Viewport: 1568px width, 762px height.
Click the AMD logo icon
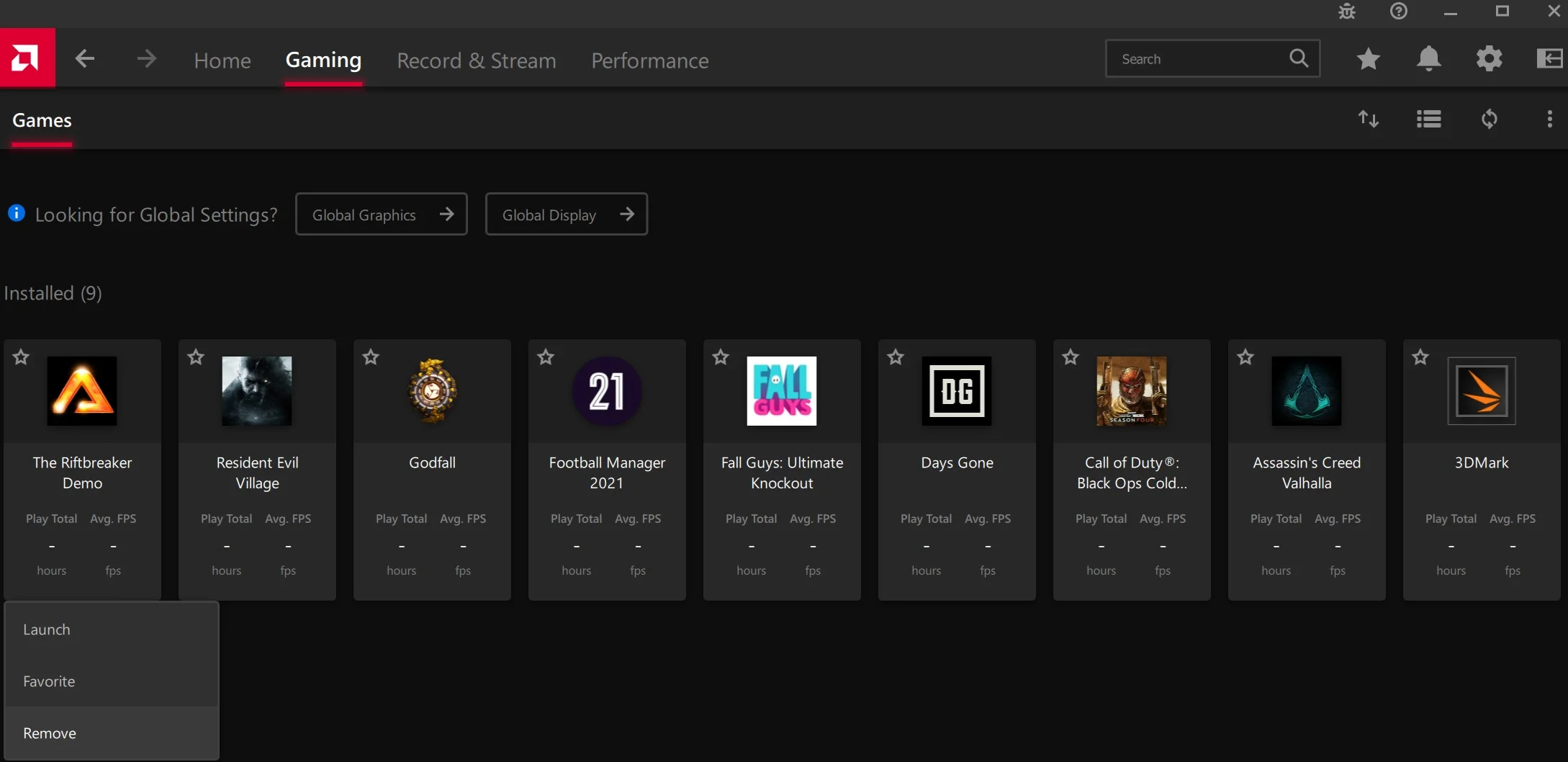coord(27,58)
